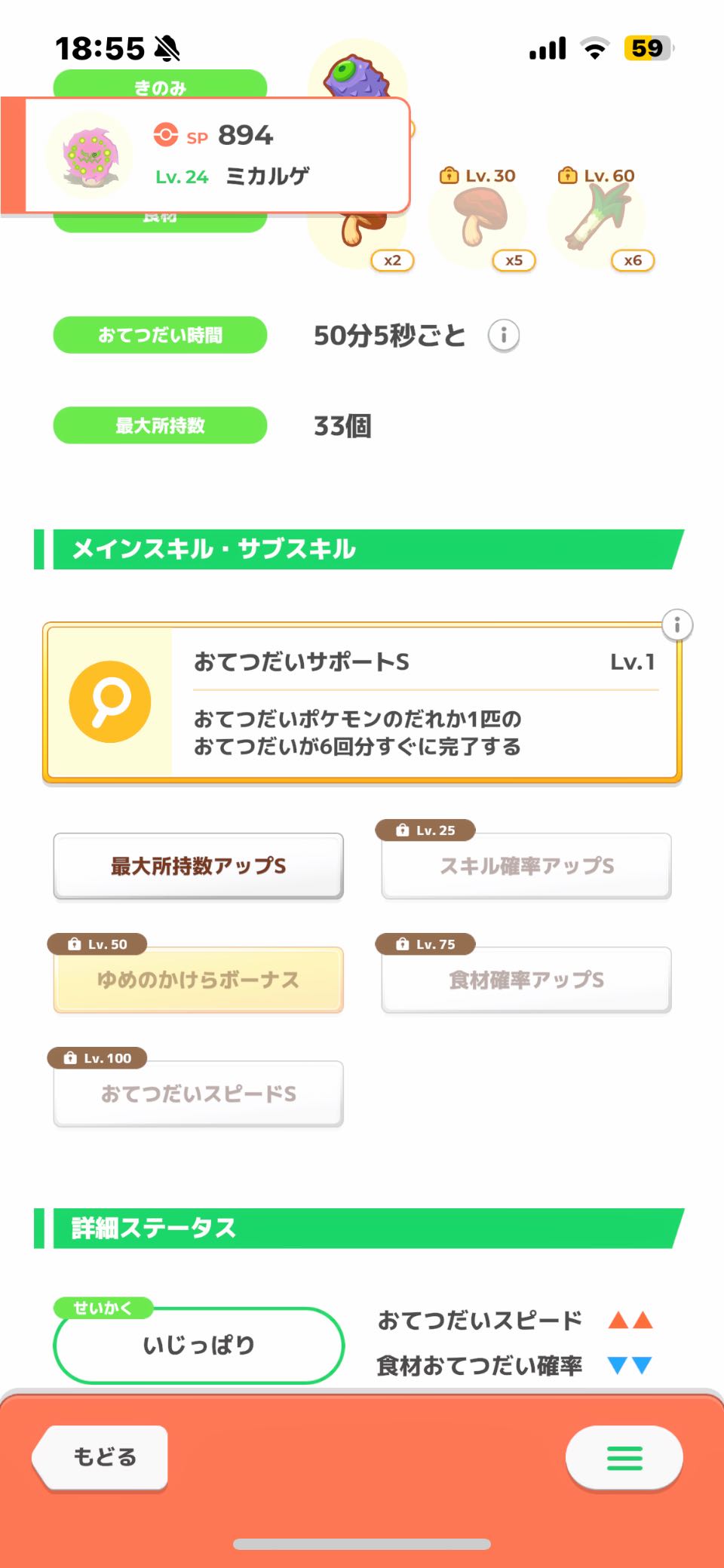Tap the magnifying glass skill icon
This screenshot has height=1568, width=724.
click(x=110, y=702)
